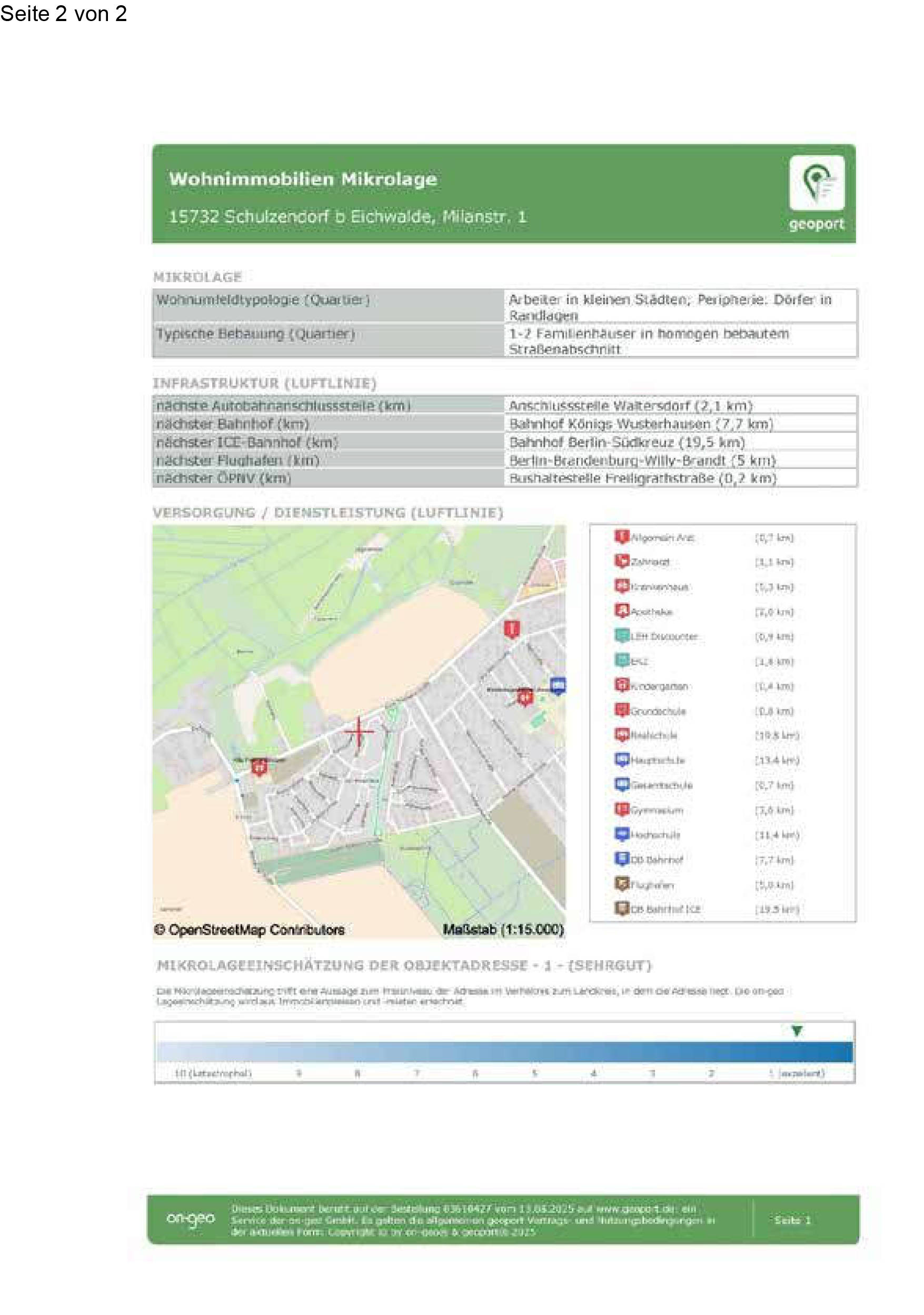Click the red crosshair on the map

coord(359,732)
